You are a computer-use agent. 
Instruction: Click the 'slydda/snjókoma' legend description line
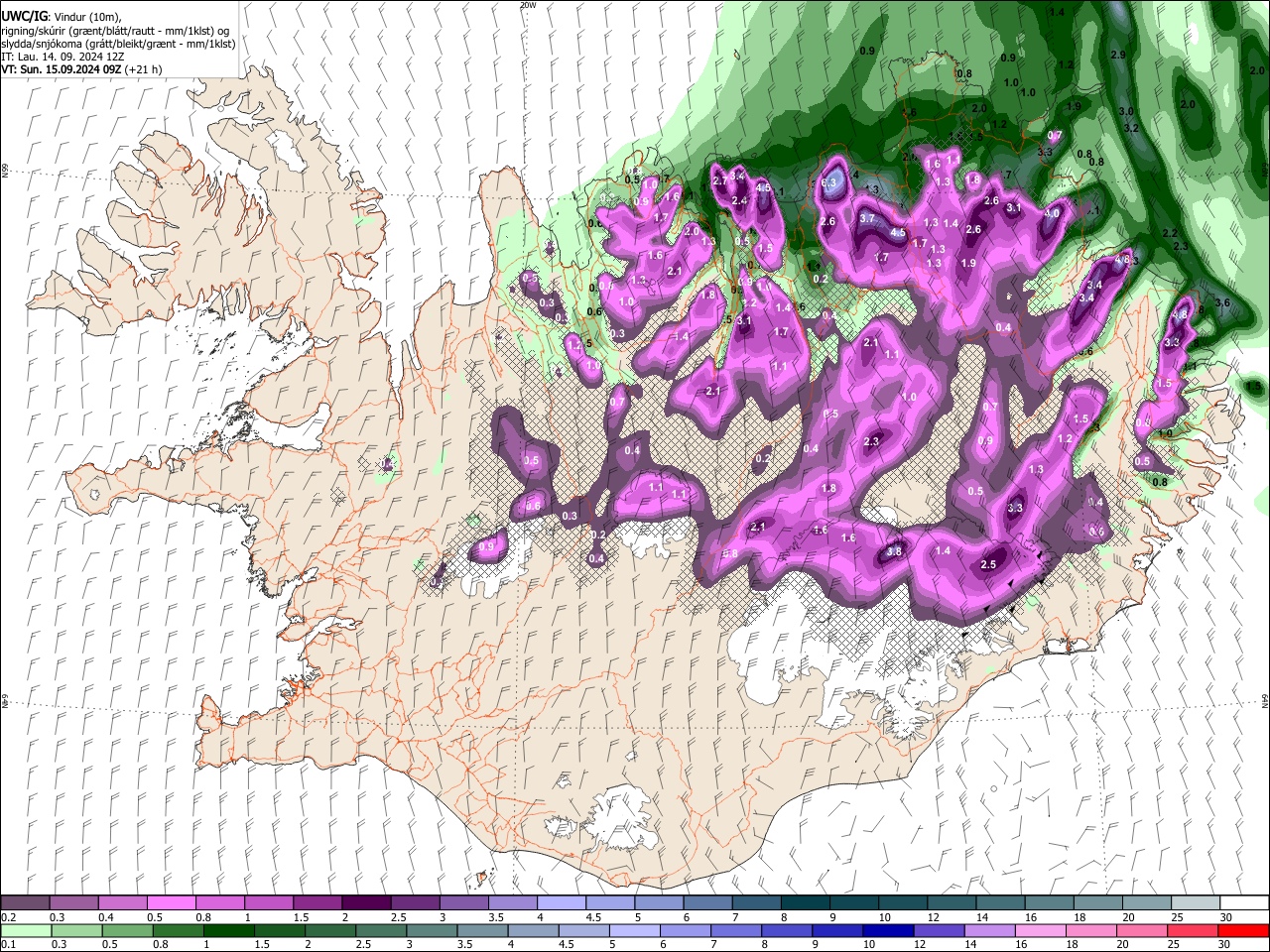[x=118, y=44]
